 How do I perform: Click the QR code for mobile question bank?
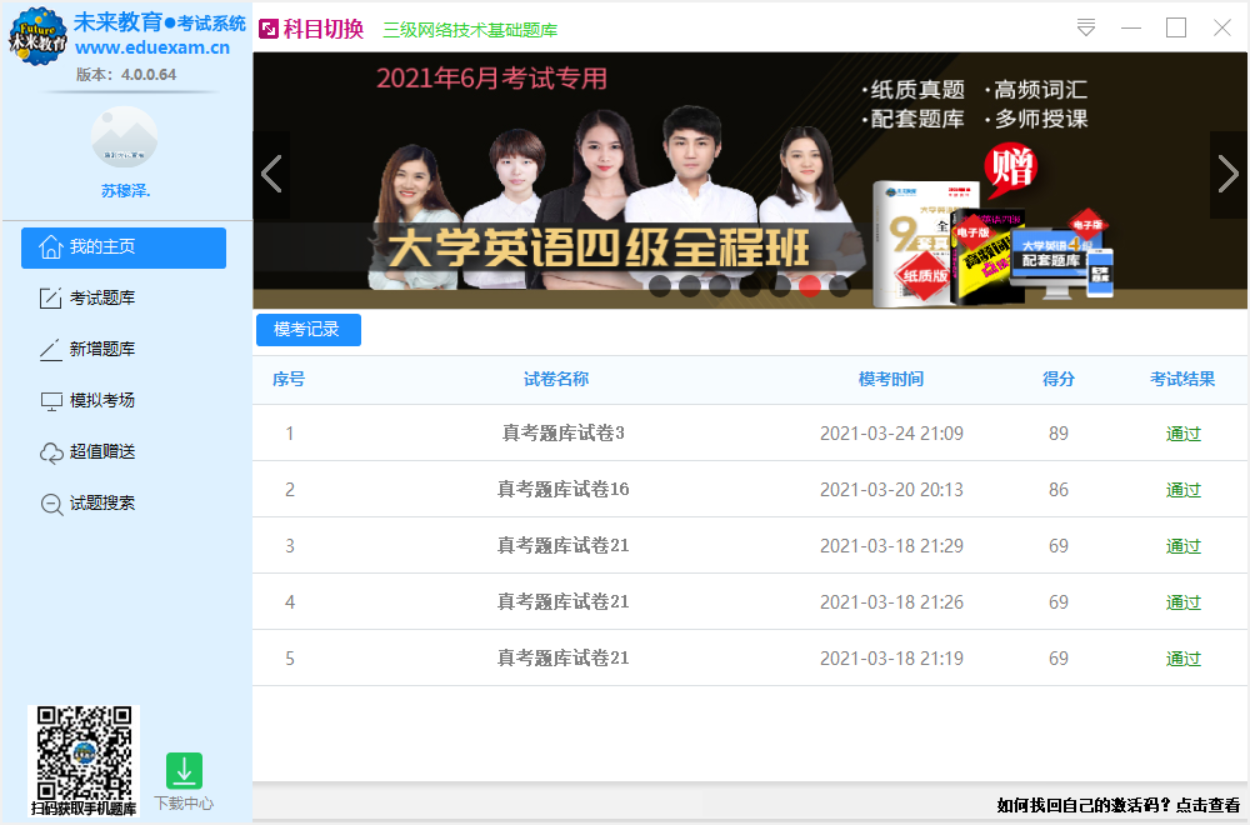click(84, 753)
